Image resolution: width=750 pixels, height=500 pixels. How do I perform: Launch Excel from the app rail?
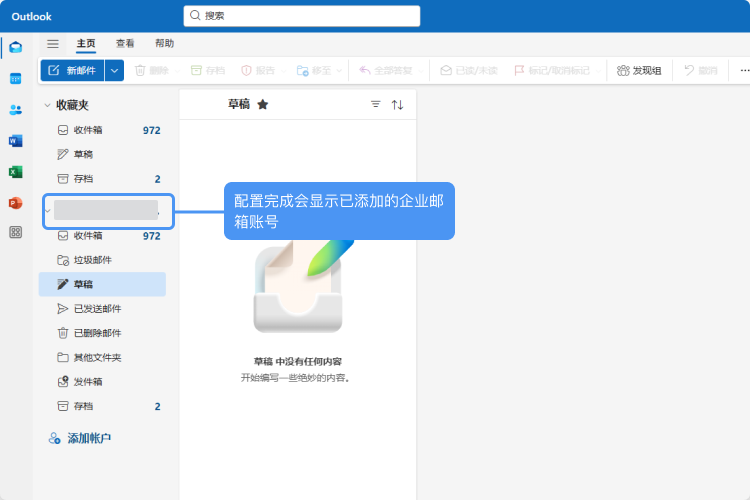[x=15, y=171]
